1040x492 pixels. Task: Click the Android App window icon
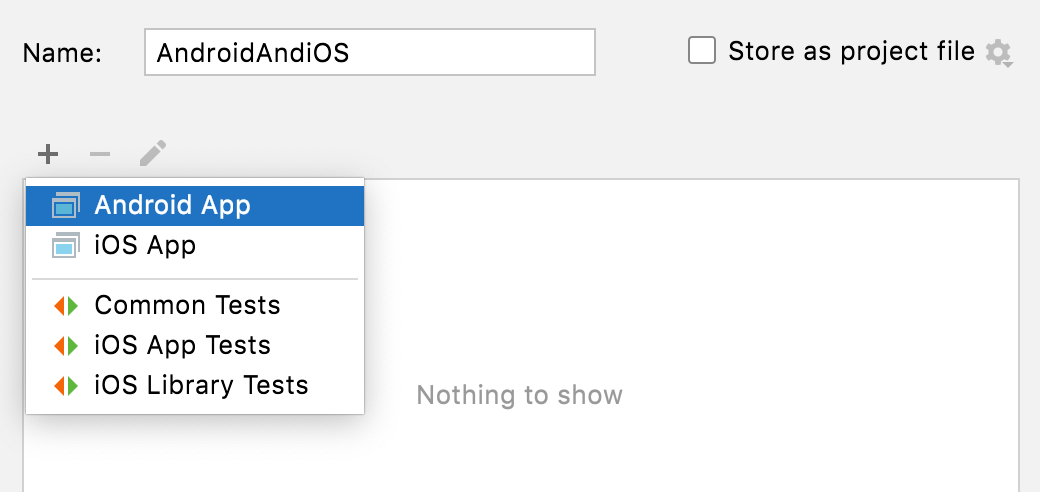[x=66, y=205]
